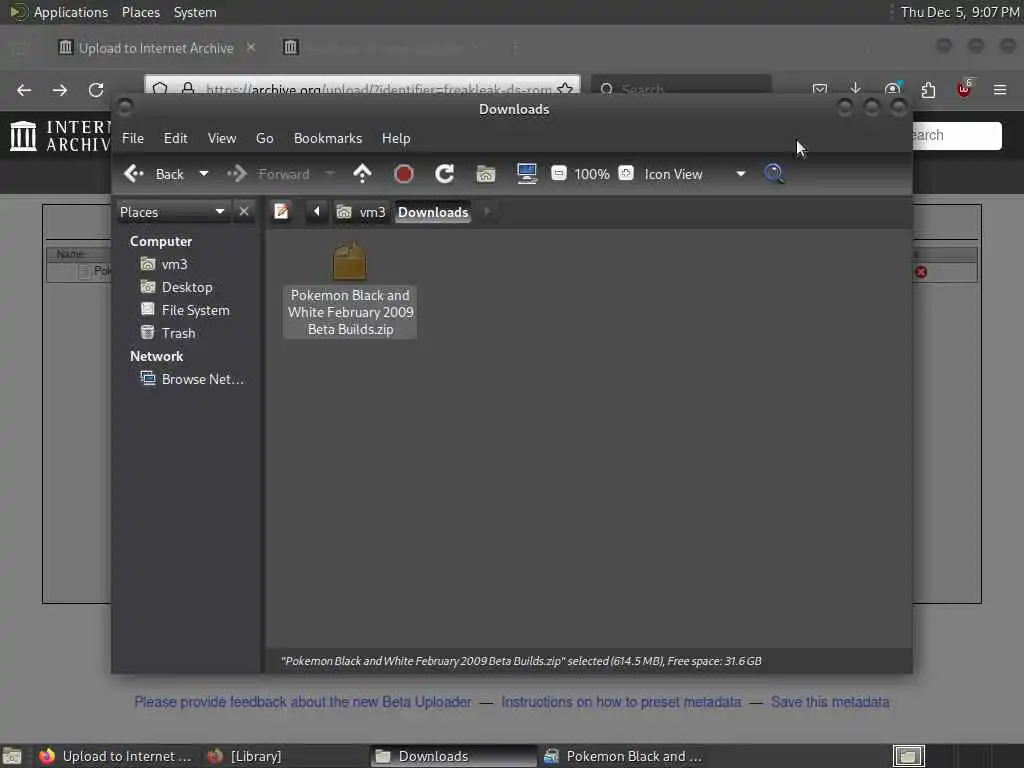Zoom out using the minus icon
1024x768 pixels.
(x=559, y=173)
